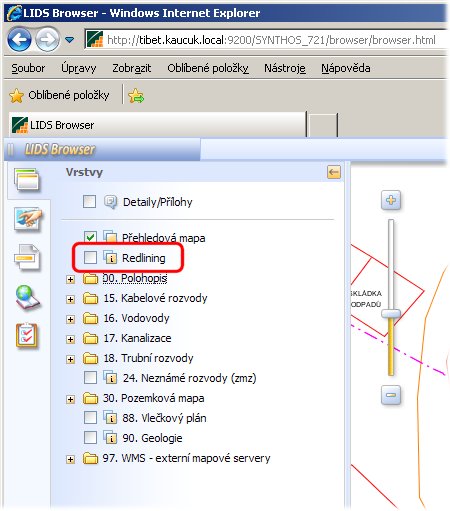The width and height of the screenshot is (450, 511).
Task: Open the Nástroje menu
Action: [285, 68]
